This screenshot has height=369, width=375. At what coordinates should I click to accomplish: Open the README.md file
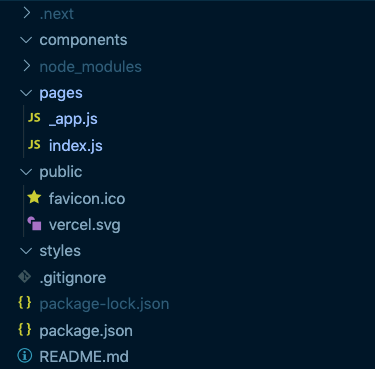[x=84, y=357]
